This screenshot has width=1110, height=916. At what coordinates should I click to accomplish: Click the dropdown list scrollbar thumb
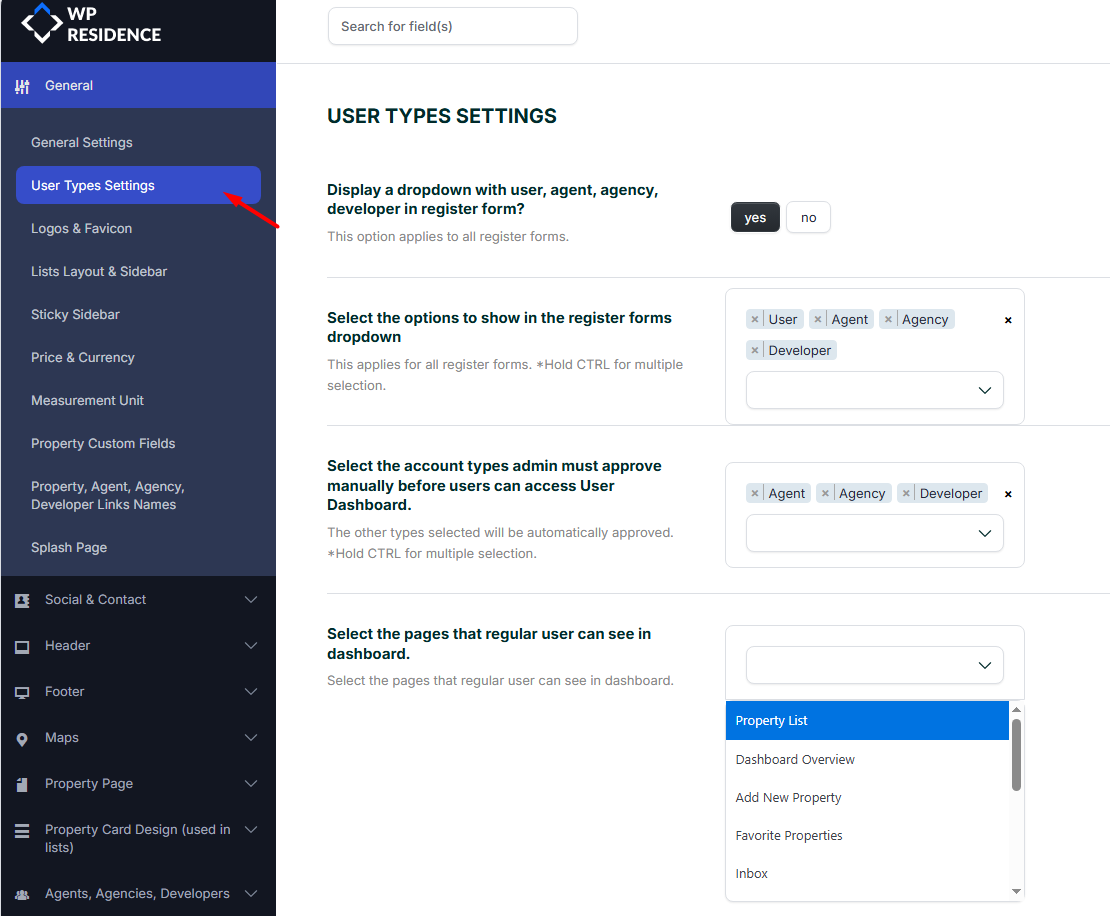1016,755
